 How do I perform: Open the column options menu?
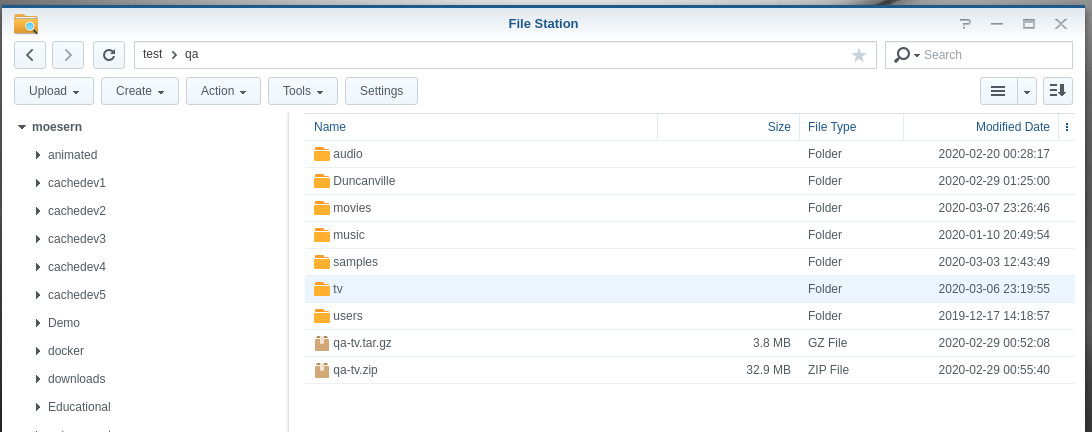pos(1067,127)
